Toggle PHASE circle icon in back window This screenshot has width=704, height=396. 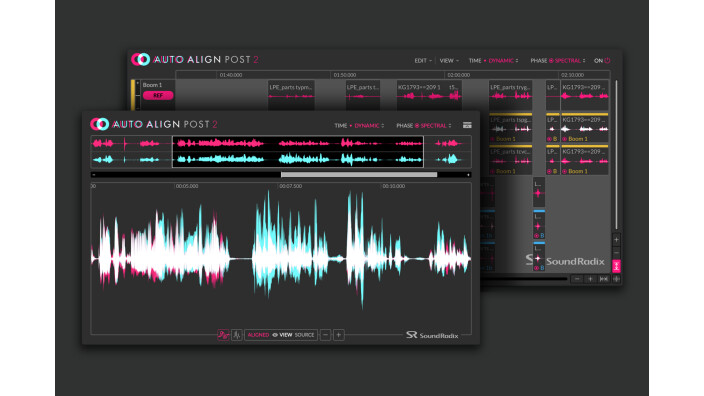click(x=551, y=61)
